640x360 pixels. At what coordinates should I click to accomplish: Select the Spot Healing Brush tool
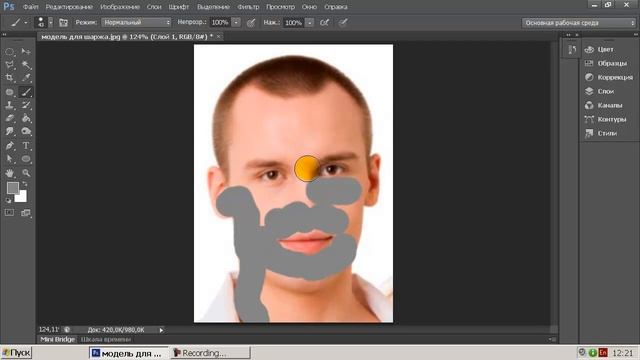[10, 92]
